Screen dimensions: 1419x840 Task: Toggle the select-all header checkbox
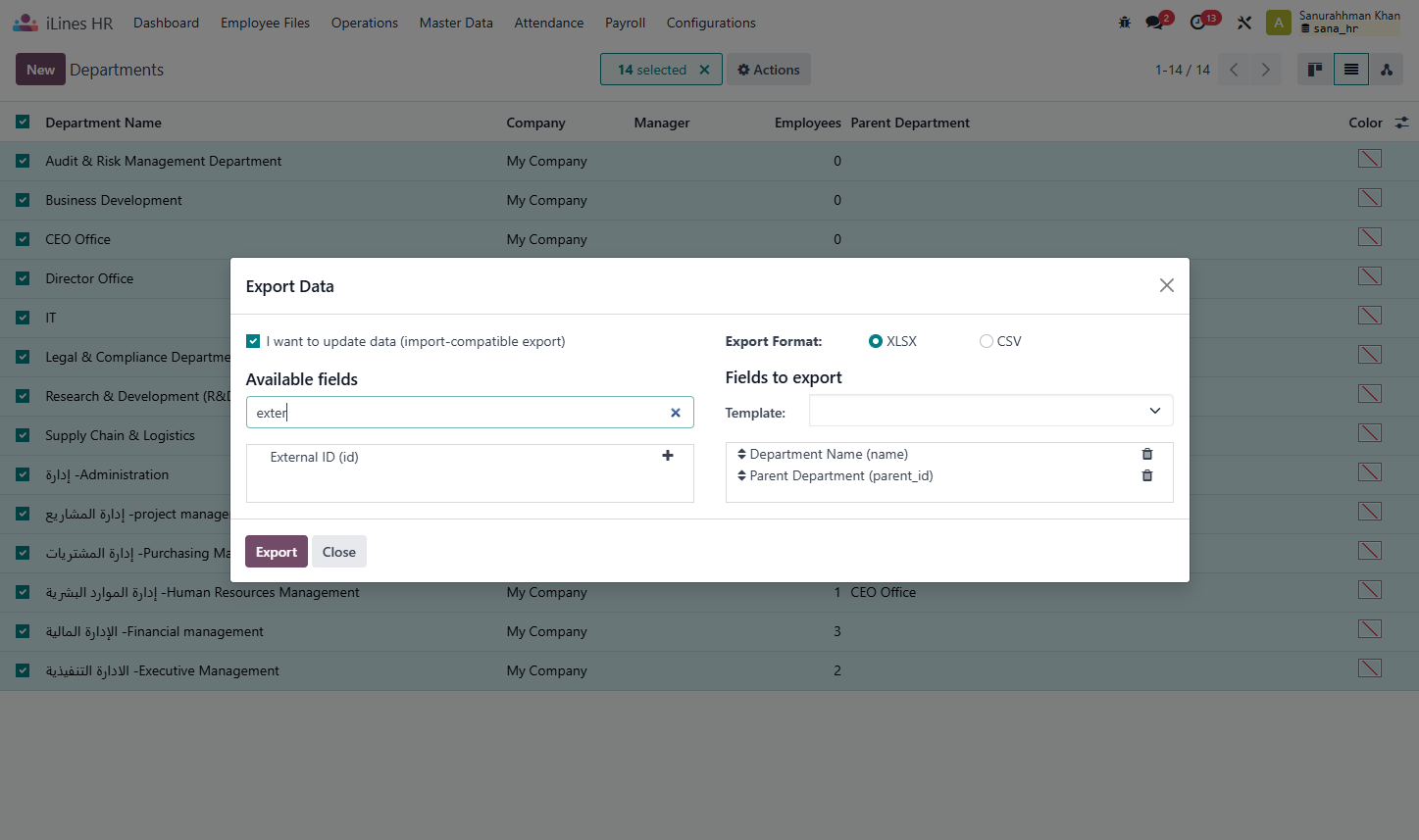coord(23,122)
